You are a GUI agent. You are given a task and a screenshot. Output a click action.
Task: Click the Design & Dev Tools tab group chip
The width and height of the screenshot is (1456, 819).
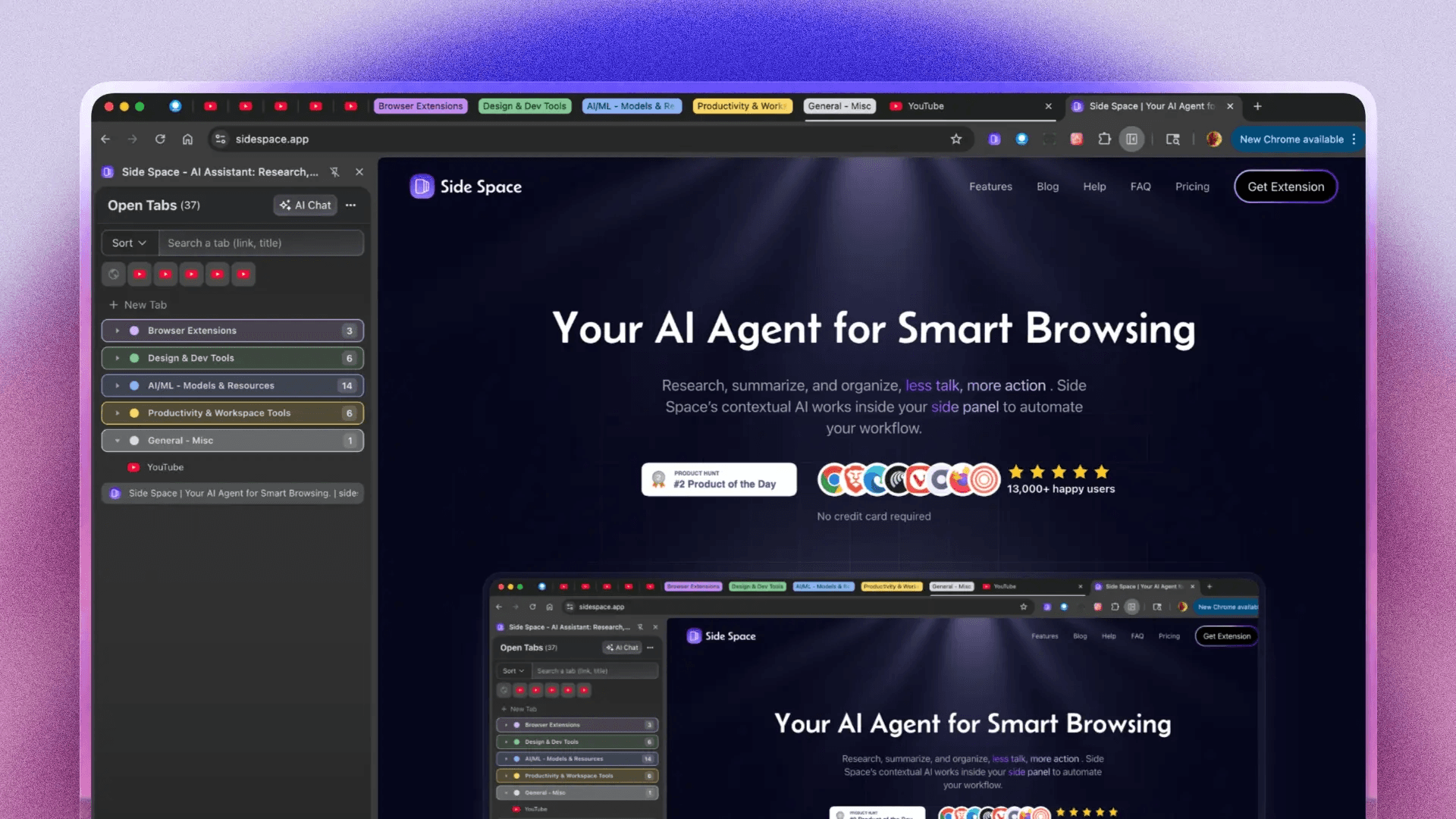[x=524, y=106]
